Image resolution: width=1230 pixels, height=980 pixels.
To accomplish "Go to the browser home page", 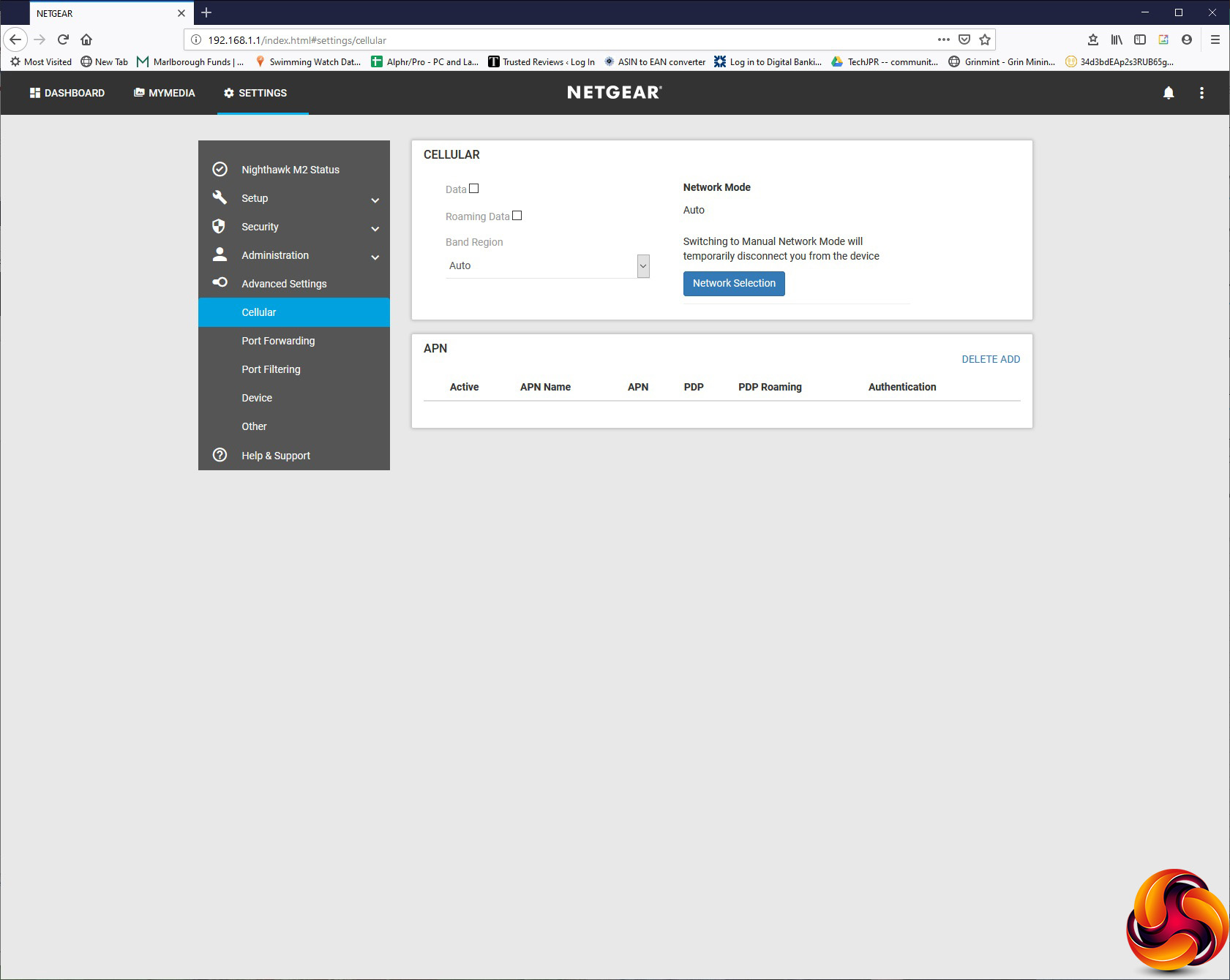I will click(x=86, y=39).
